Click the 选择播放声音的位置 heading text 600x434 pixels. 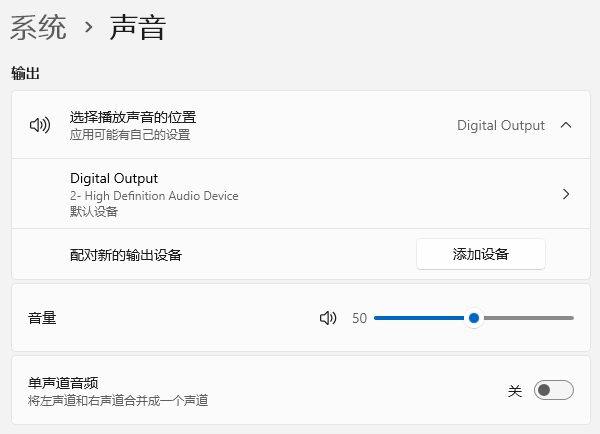coord(133,117)
